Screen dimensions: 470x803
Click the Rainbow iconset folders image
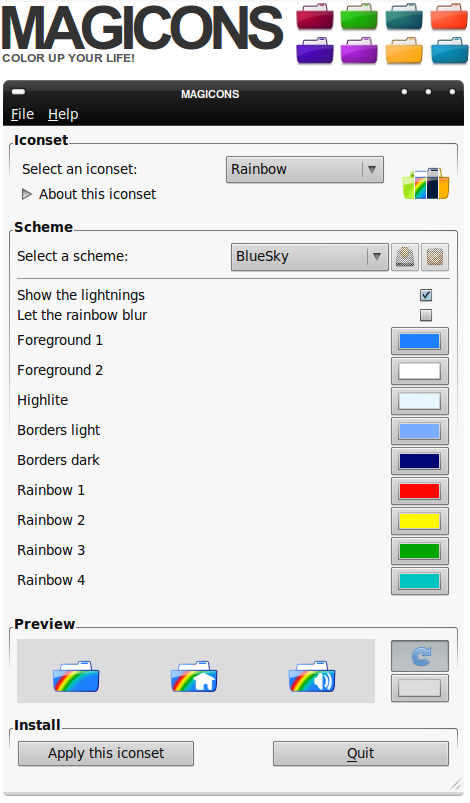(x=426, y=183)
